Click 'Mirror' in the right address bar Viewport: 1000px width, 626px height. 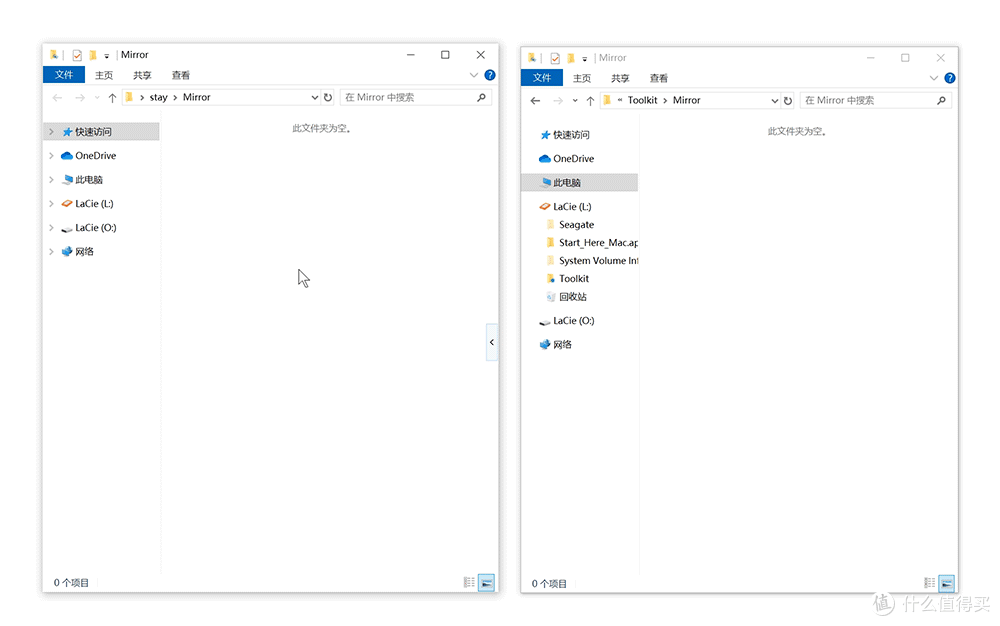coord(686,101)
